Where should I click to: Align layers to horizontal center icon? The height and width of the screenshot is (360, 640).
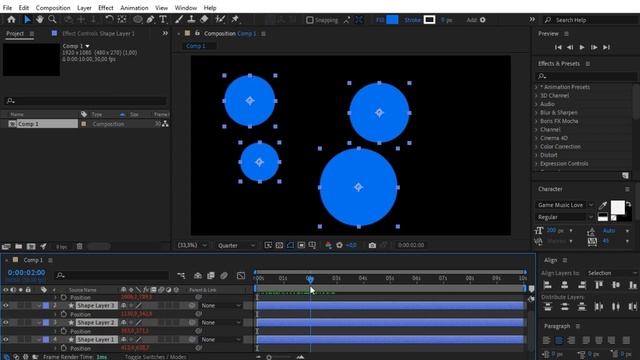(x=564, y=285)
